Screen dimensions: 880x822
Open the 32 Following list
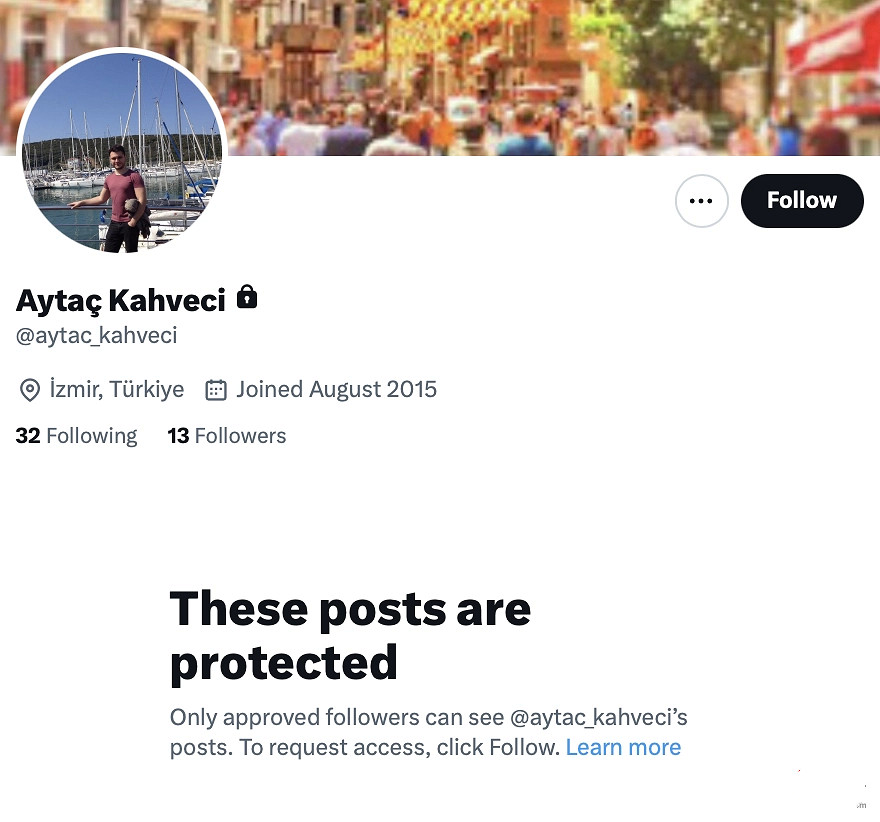(77, 436)
